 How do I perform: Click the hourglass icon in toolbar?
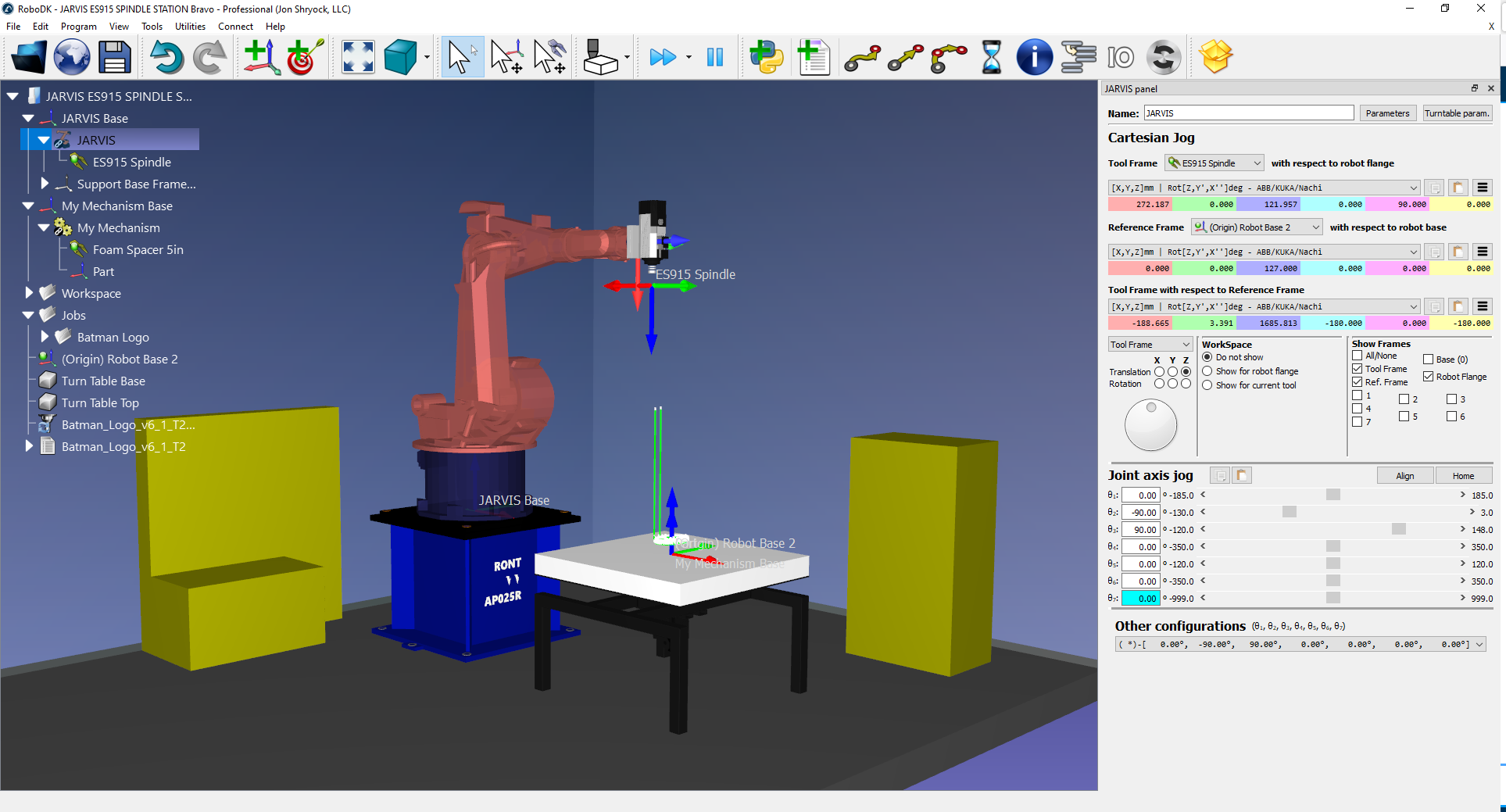(991, 57)
